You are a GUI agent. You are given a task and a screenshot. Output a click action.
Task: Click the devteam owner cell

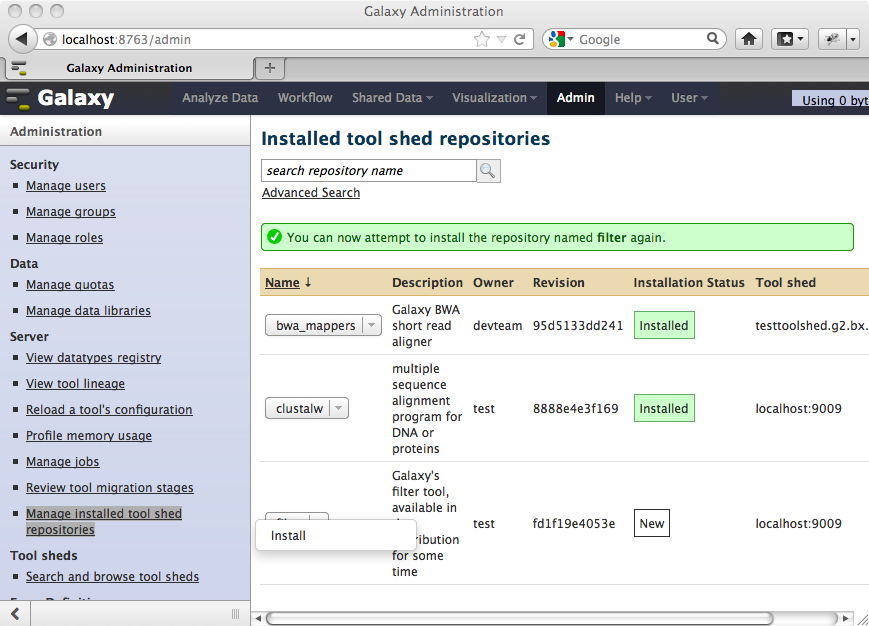point(497,326)
